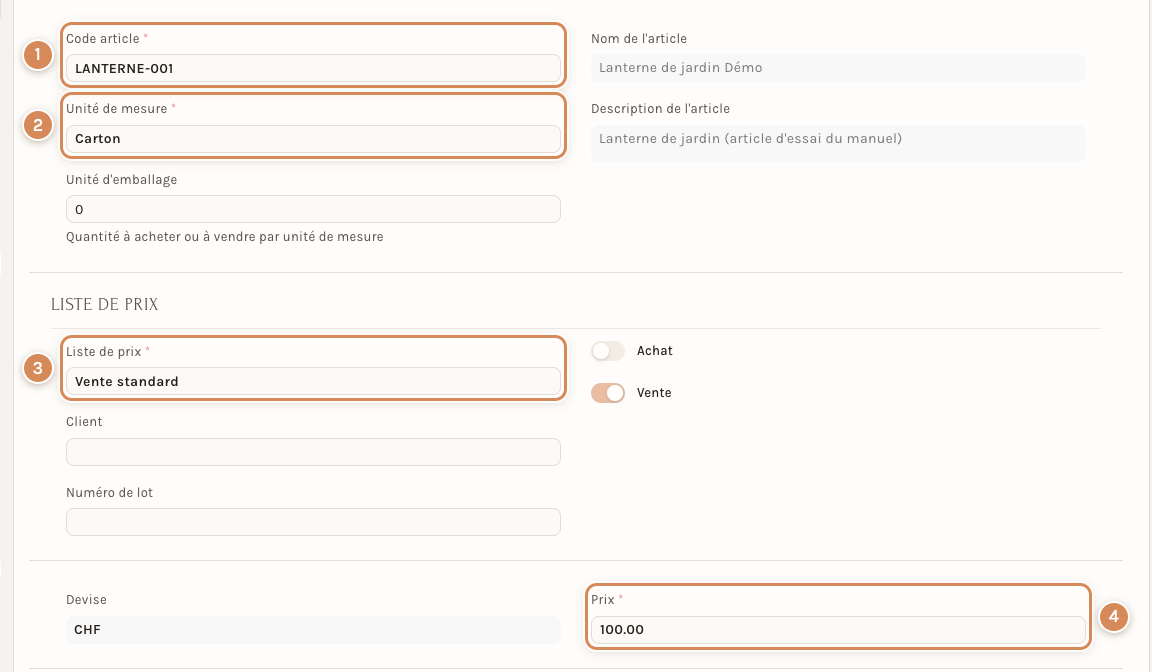Select the empty Client field

tap(313, 452)
